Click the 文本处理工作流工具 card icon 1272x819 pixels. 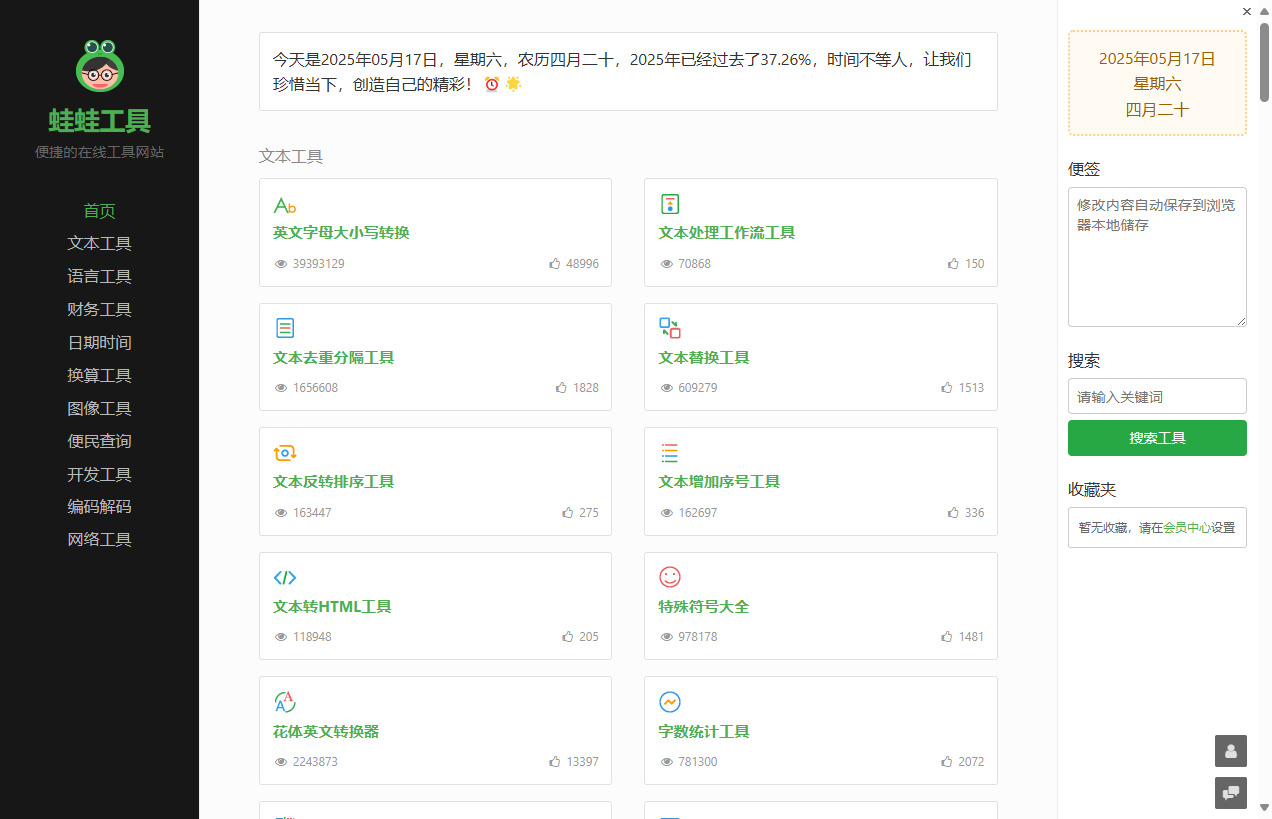[x=670, y=204]
